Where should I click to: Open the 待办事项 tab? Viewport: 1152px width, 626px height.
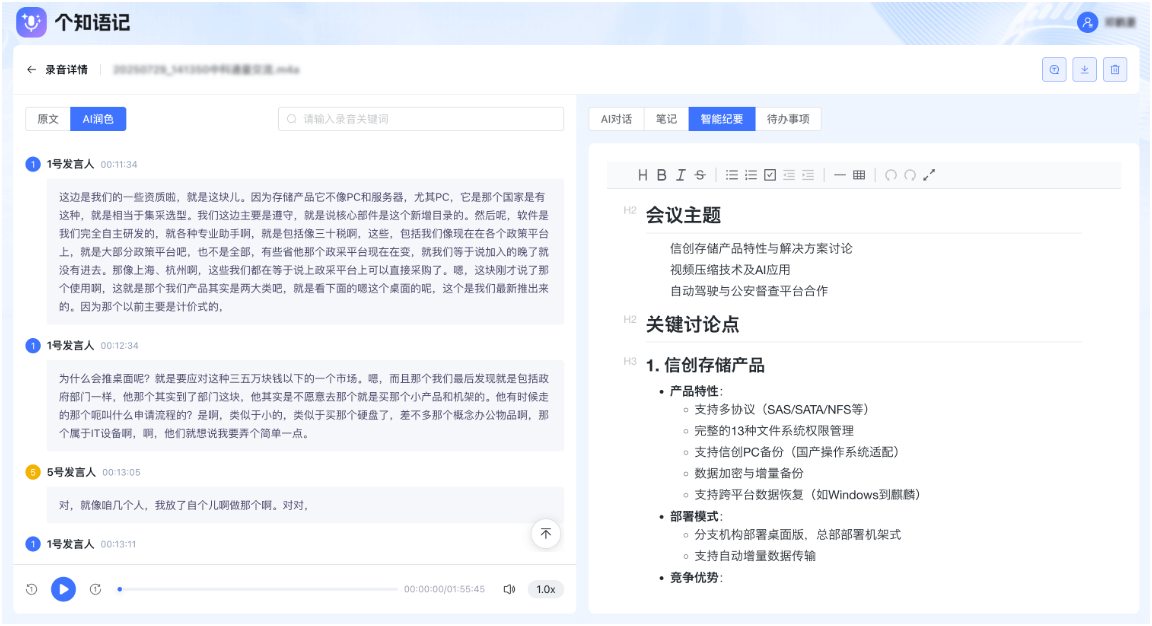788,119
